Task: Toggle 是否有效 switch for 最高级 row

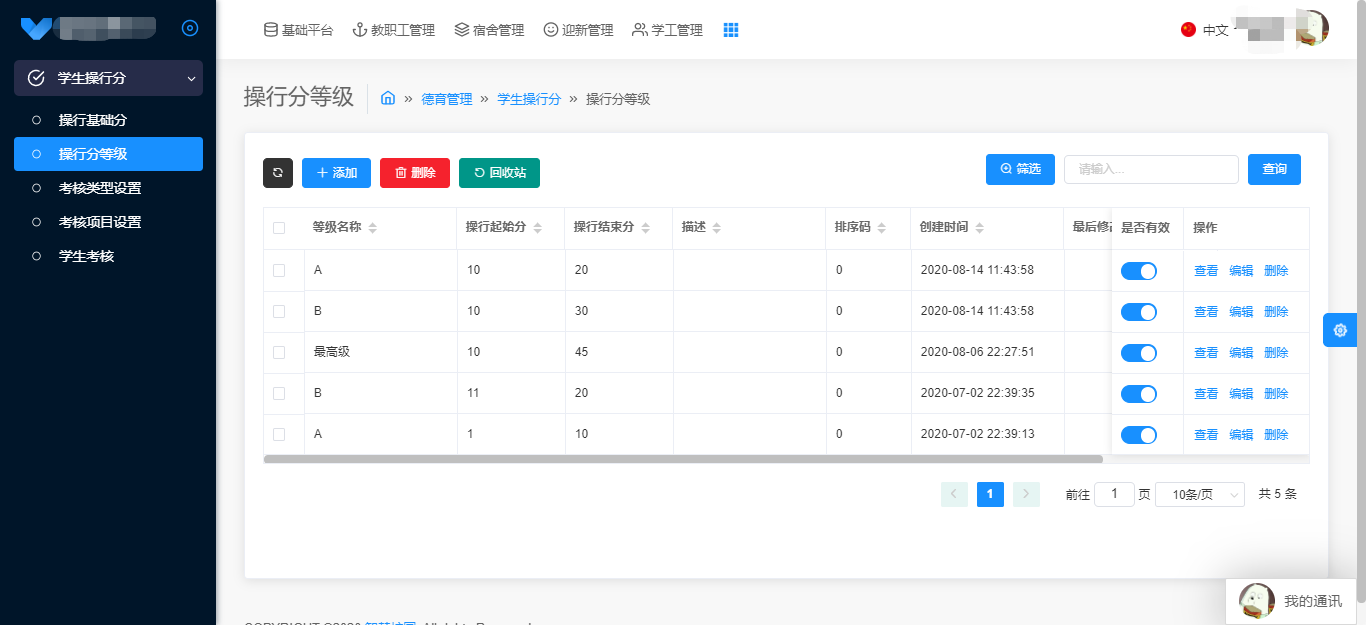Action: pyautogui.click(x=1139, y=353)
